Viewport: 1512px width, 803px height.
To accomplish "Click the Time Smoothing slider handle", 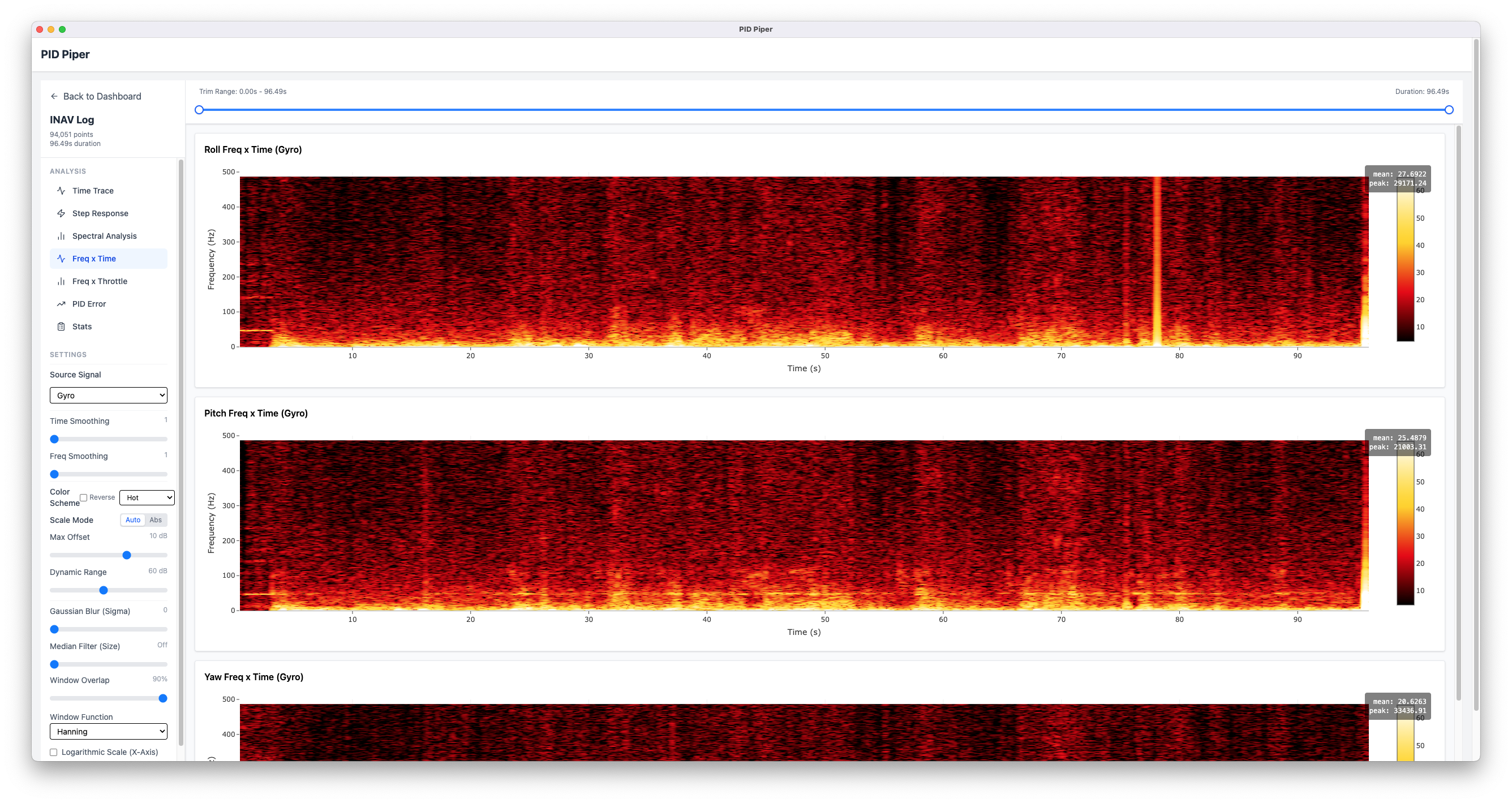I will 54,439.
